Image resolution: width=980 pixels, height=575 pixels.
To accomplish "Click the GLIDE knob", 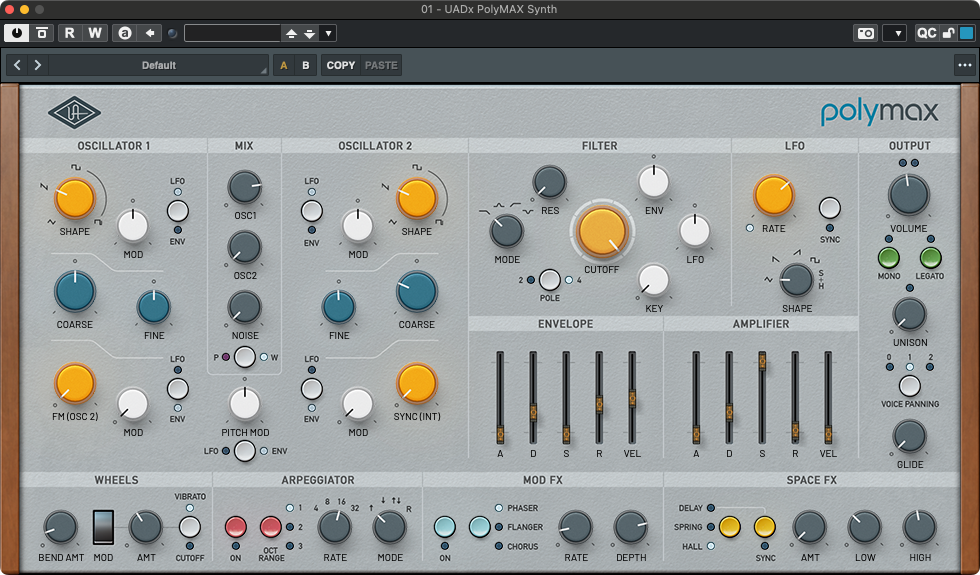I will point(909,436).
